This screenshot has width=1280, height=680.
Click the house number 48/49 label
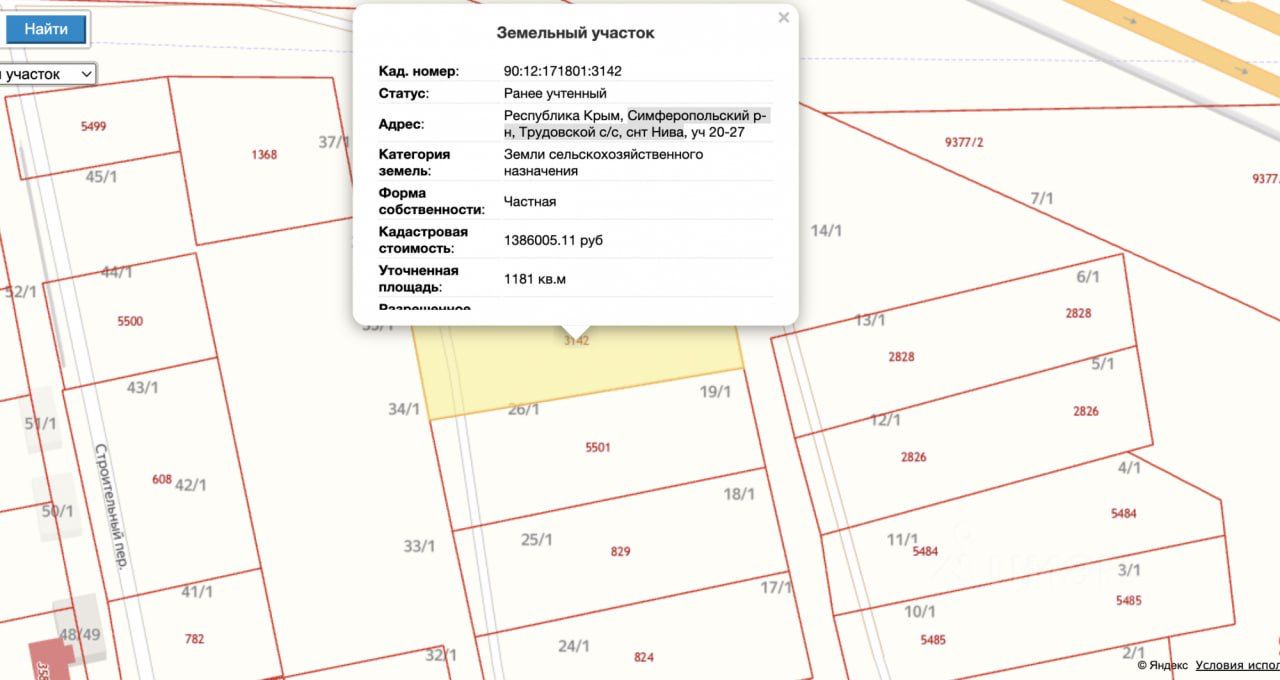pos(80,634)
